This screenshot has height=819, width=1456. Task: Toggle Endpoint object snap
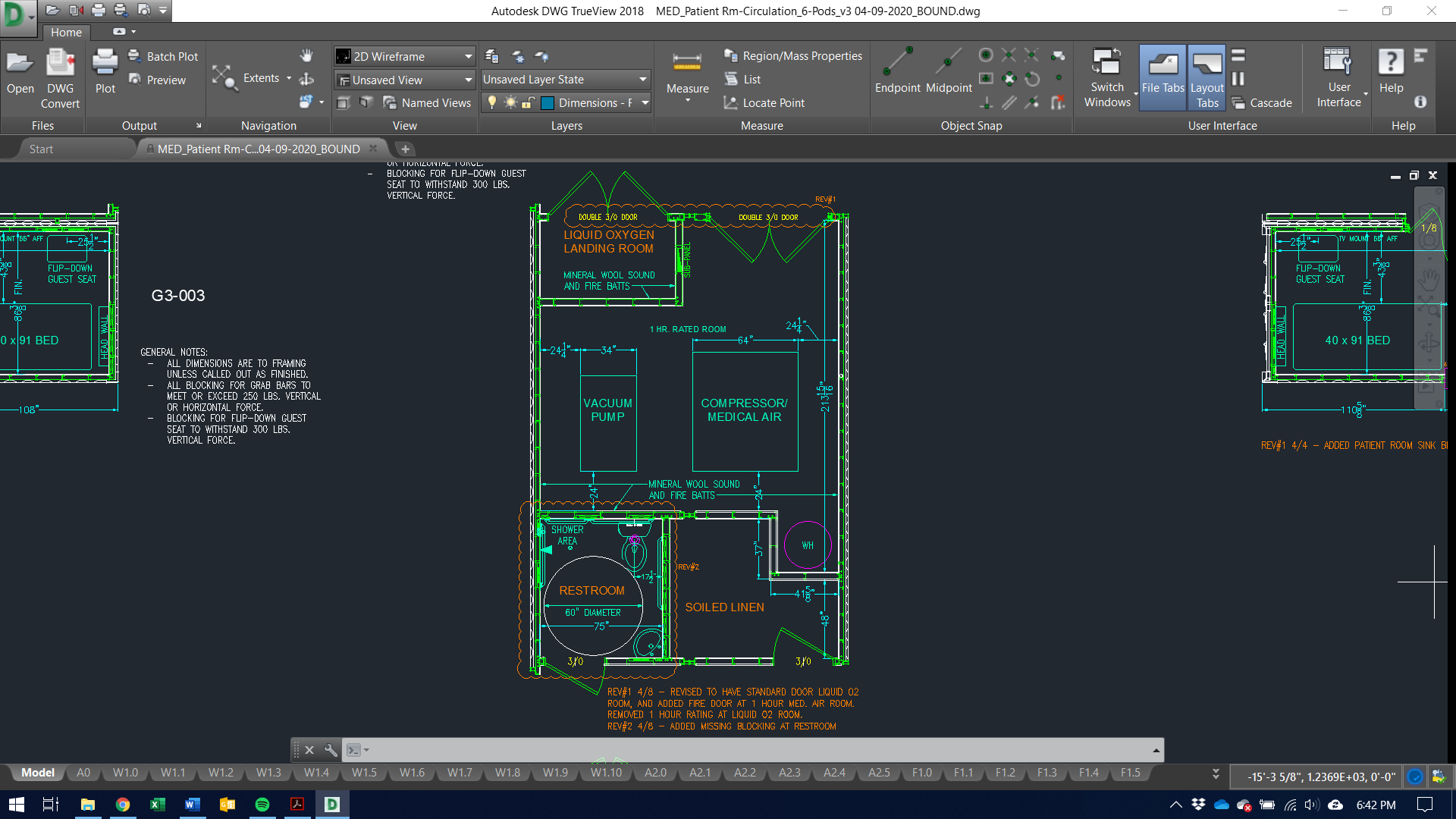898,71
